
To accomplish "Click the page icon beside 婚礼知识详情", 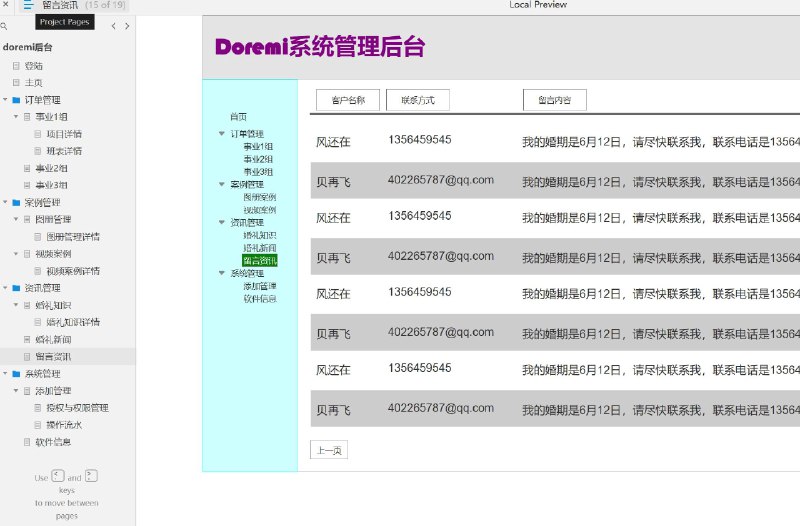I will [x=38, y=322].
